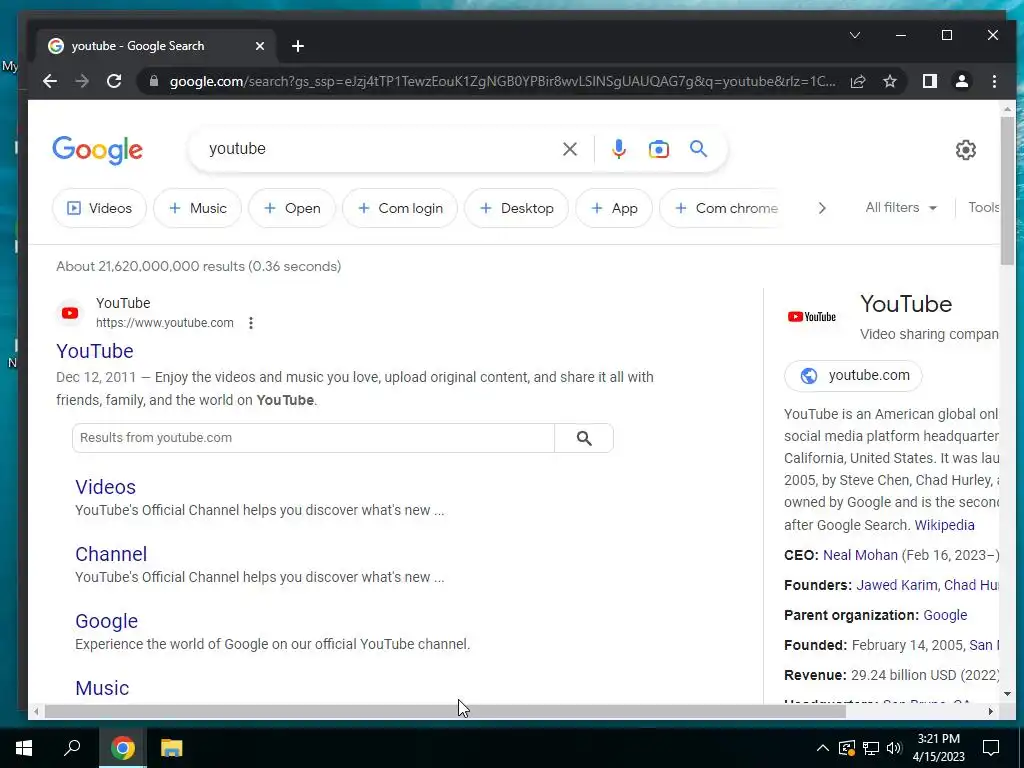Click the YouTube favicon in the first result

coord(70,313)
